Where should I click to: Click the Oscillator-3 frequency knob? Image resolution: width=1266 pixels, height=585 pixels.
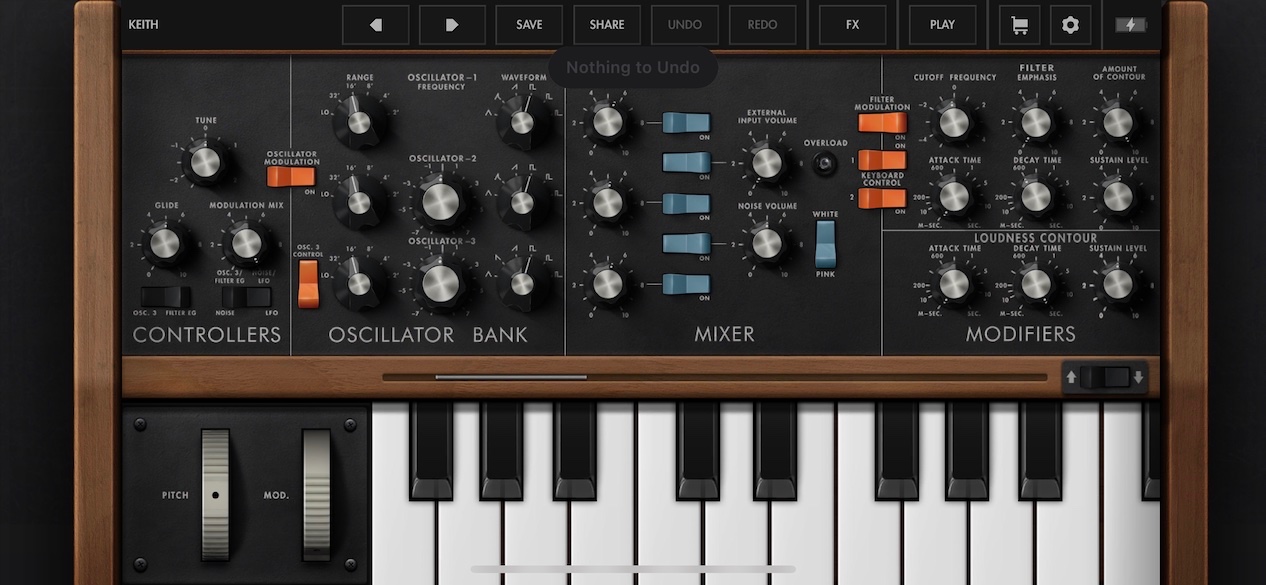(440, 283)
